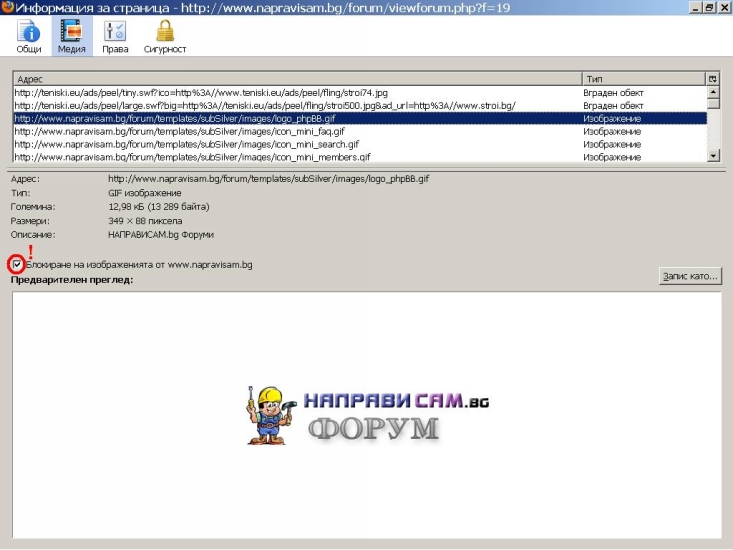Select the tiny.swf row in media list
This screenshot has width=733, height=550.
click(x=360, y=93)
